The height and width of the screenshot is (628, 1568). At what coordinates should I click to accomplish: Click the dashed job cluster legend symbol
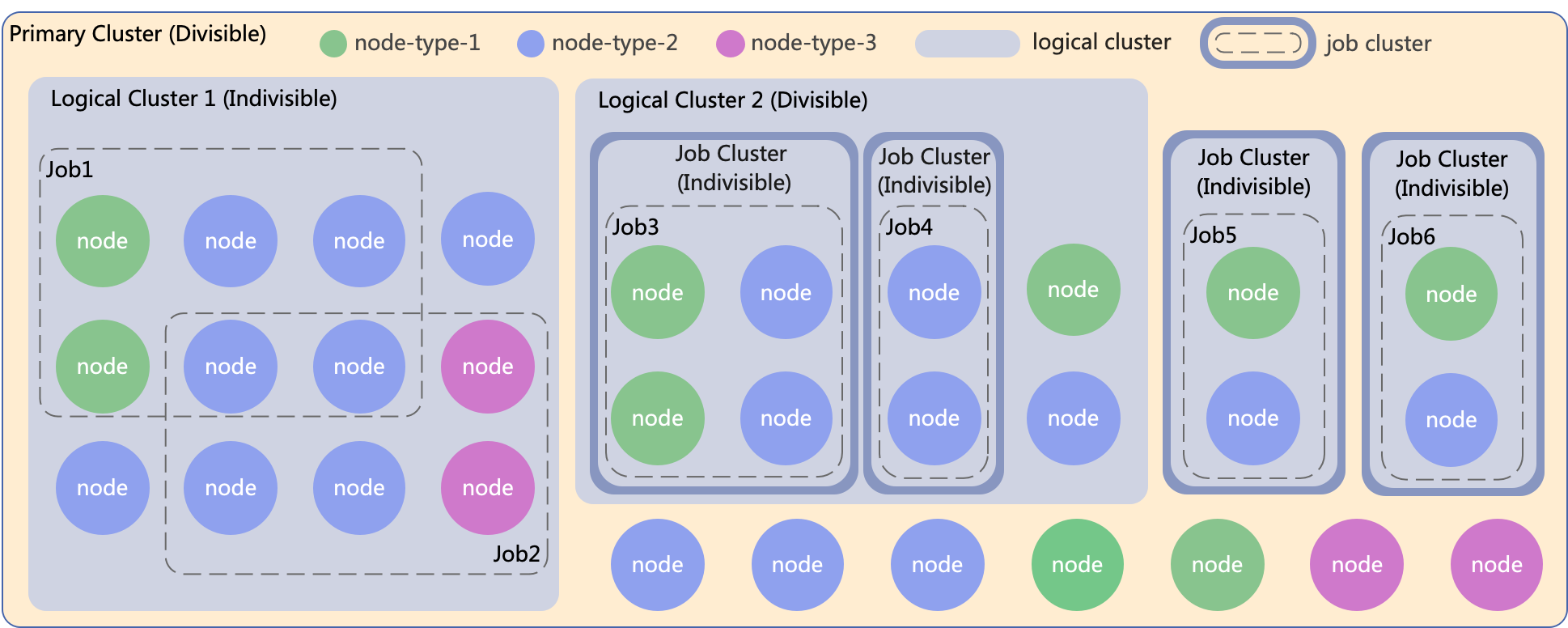click(x=1258, y=43)
